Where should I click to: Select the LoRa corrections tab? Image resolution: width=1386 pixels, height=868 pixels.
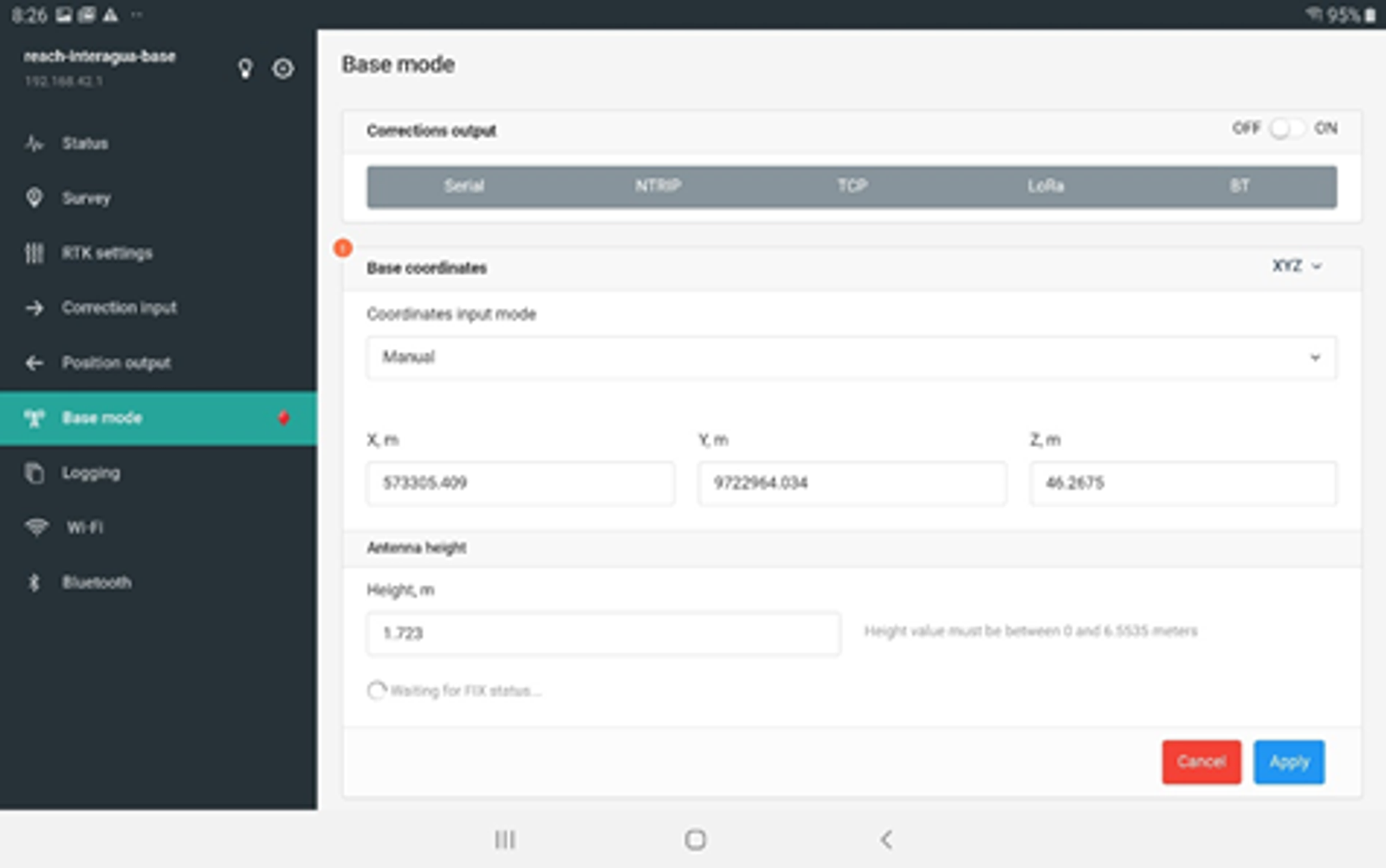[1046, 186]
